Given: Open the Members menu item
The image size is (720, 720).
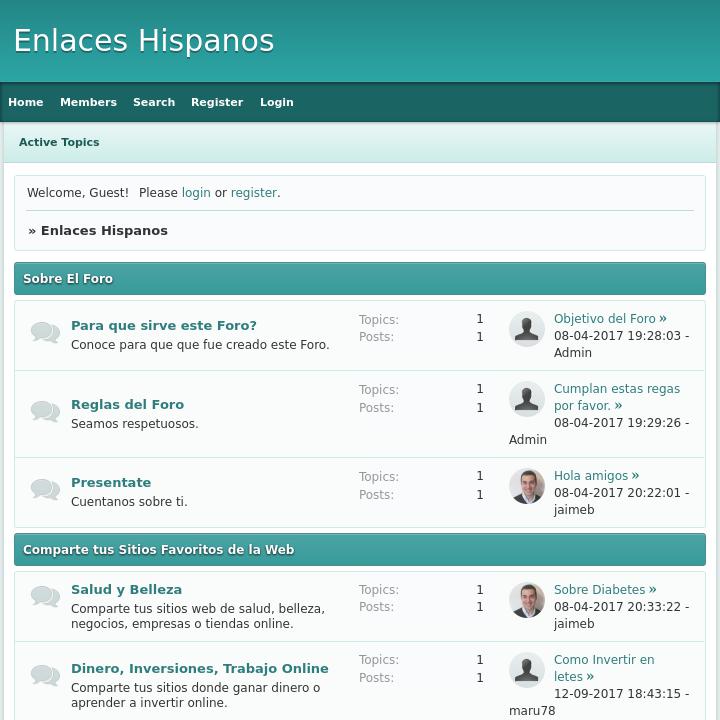Looking at the screenshot, I should pyautogui.click(x=88, y=102).
